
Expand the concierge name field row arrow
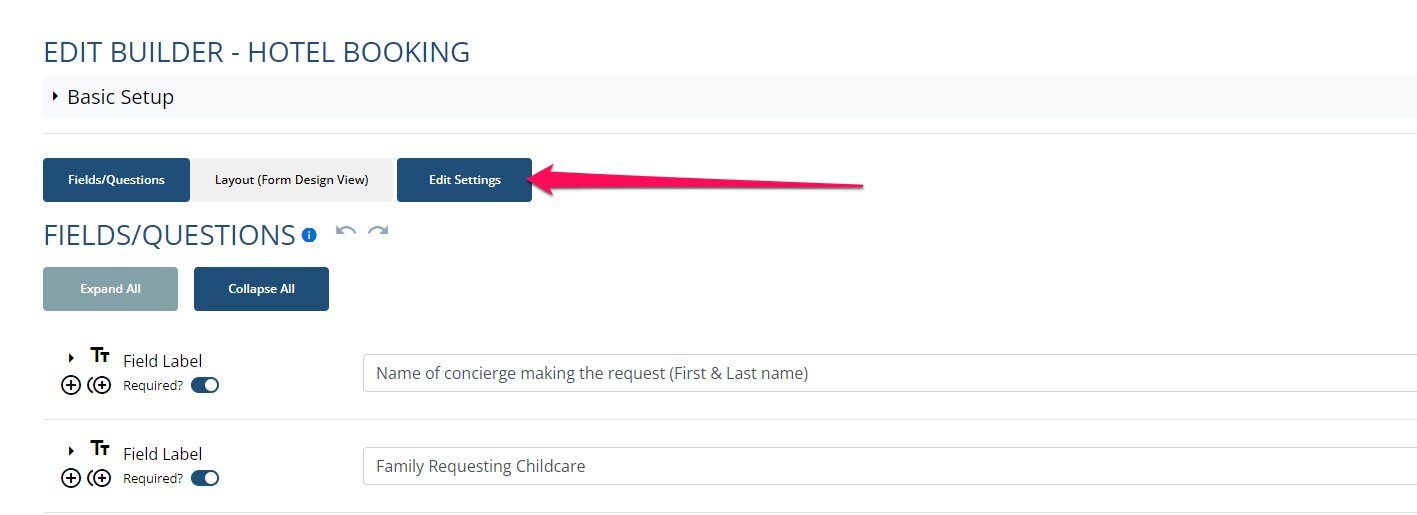point(71,358)
